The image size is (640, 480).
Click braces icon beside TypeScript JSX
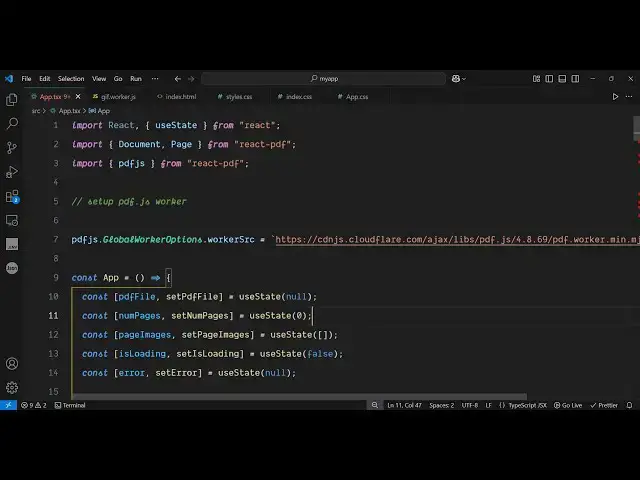coord(502,405)
